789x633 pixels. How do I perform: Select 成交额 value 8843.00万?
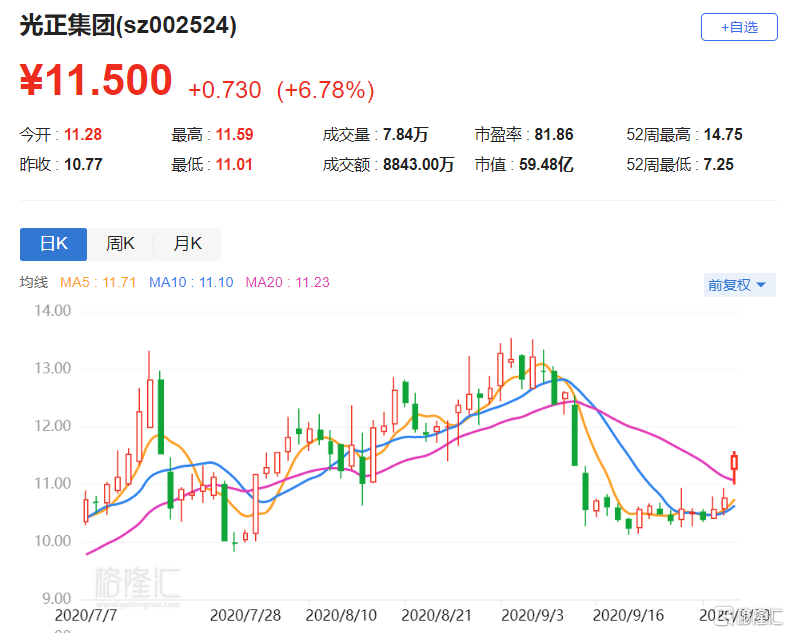tap(418, 164)
